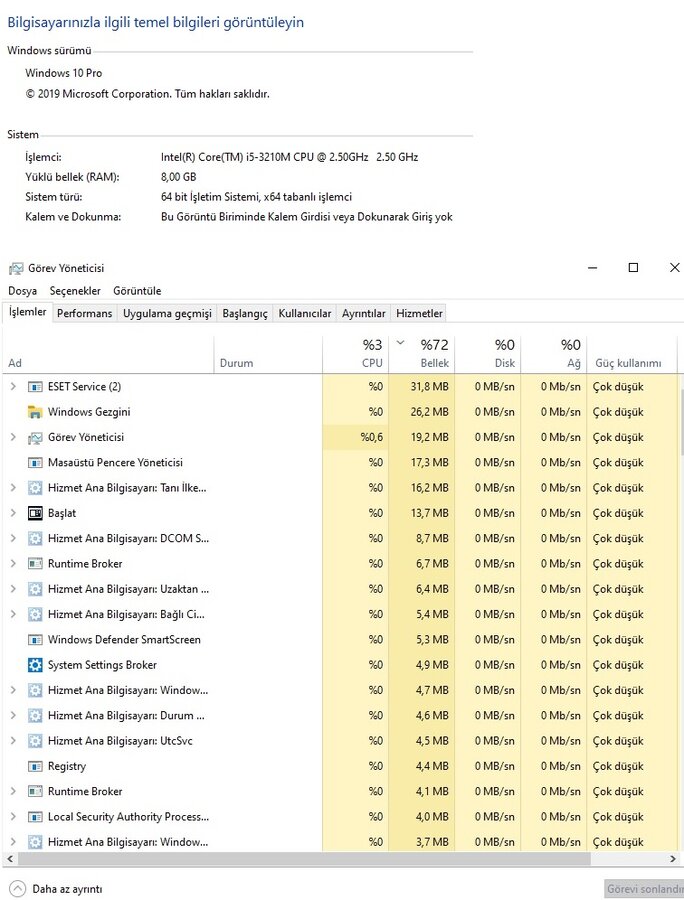Click the Windows Defender SmartScreen icon
Image resolution: width=684 pixels, height=900 pixels.
coord(35,639)
